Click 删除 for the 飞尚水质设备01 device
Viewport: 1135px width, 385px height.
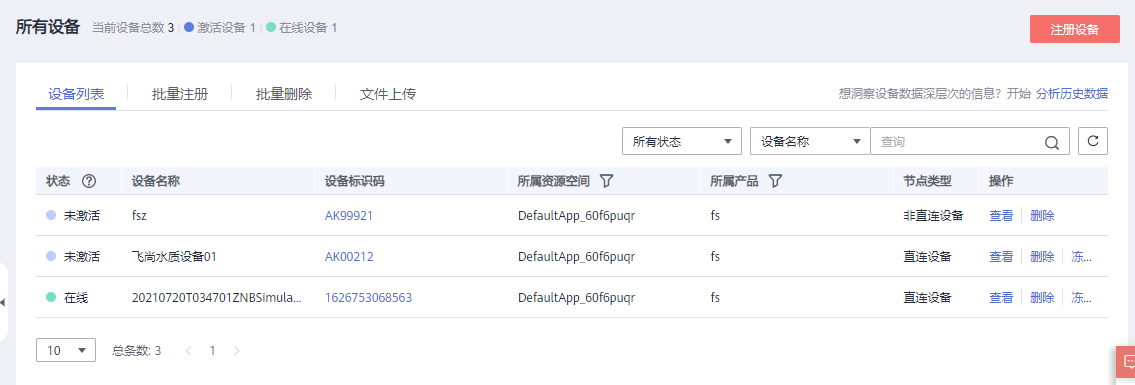point(1042,256)
